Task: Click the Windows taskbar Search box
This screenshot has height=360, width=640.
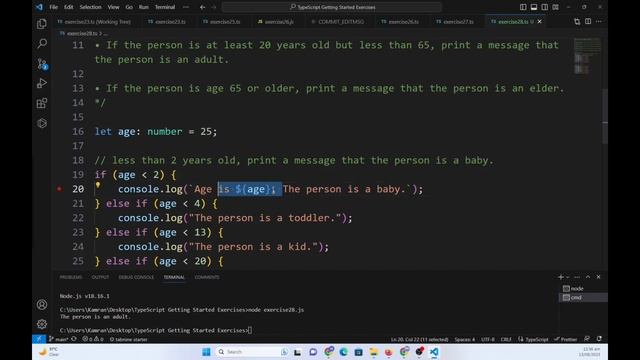Action: pyautogui.click(x=253, y=352)
